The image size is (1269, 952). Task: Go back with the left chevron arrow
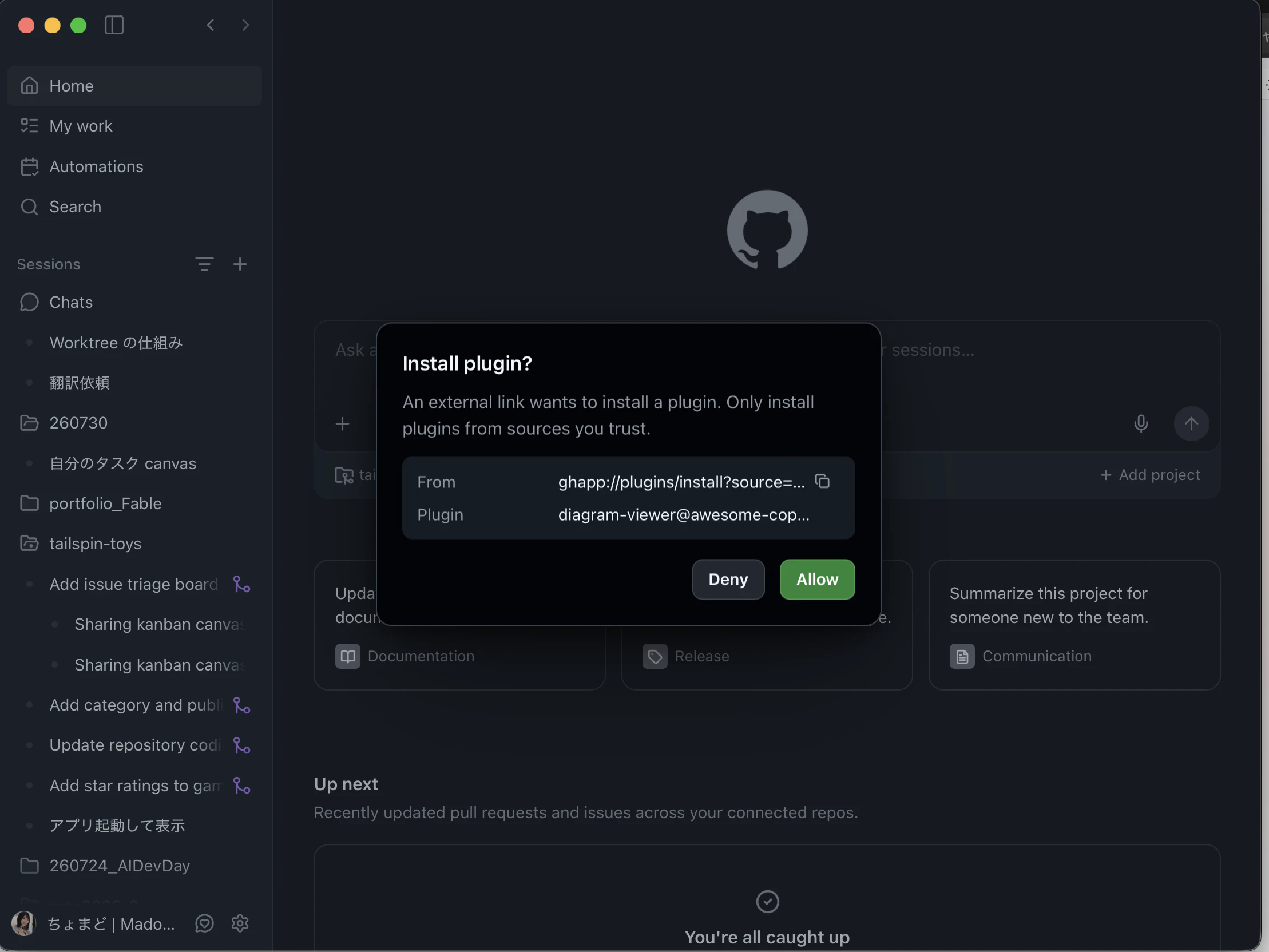(211, 25)
